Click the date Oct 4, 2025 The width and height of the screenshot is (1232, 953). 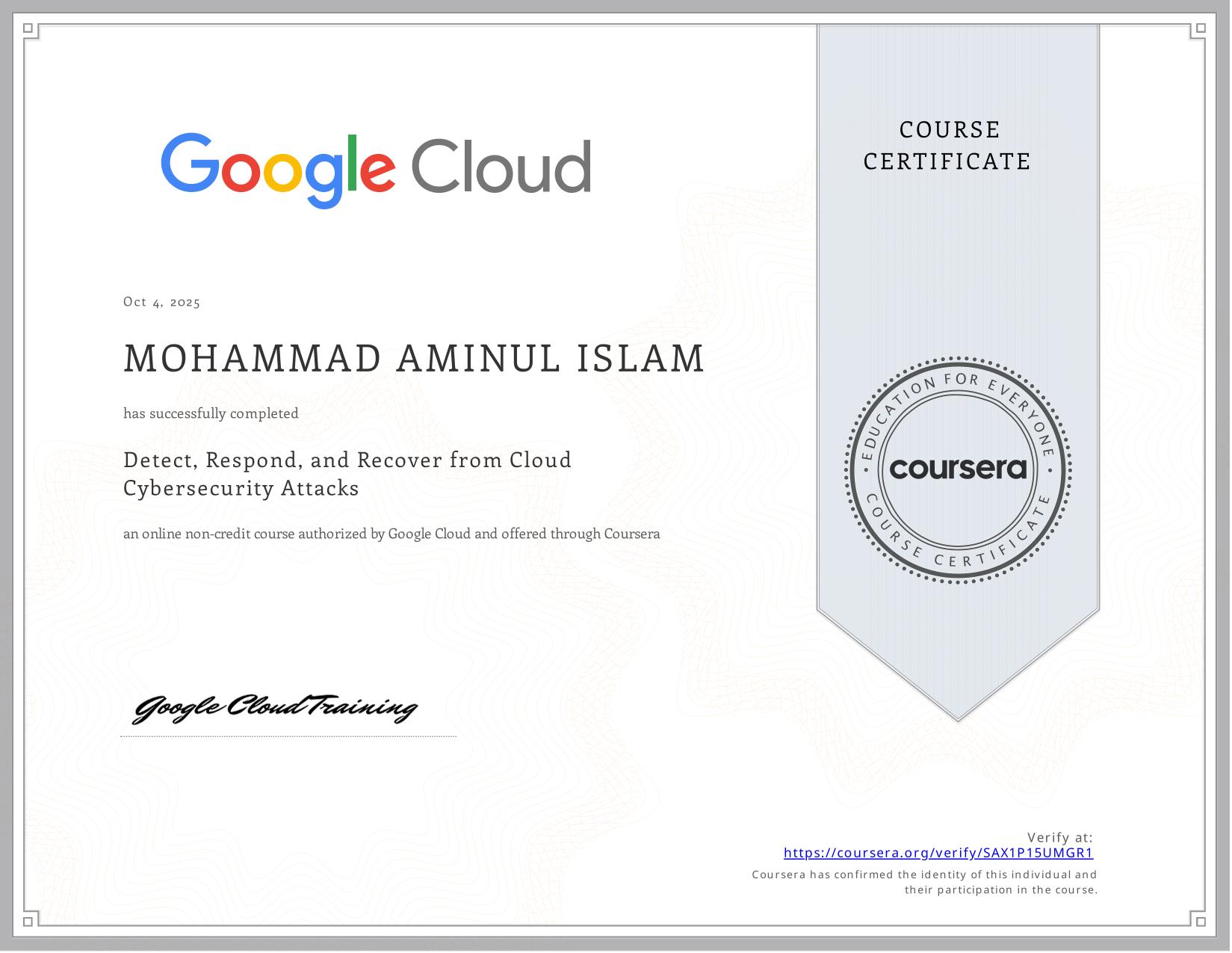pos(162,302)
